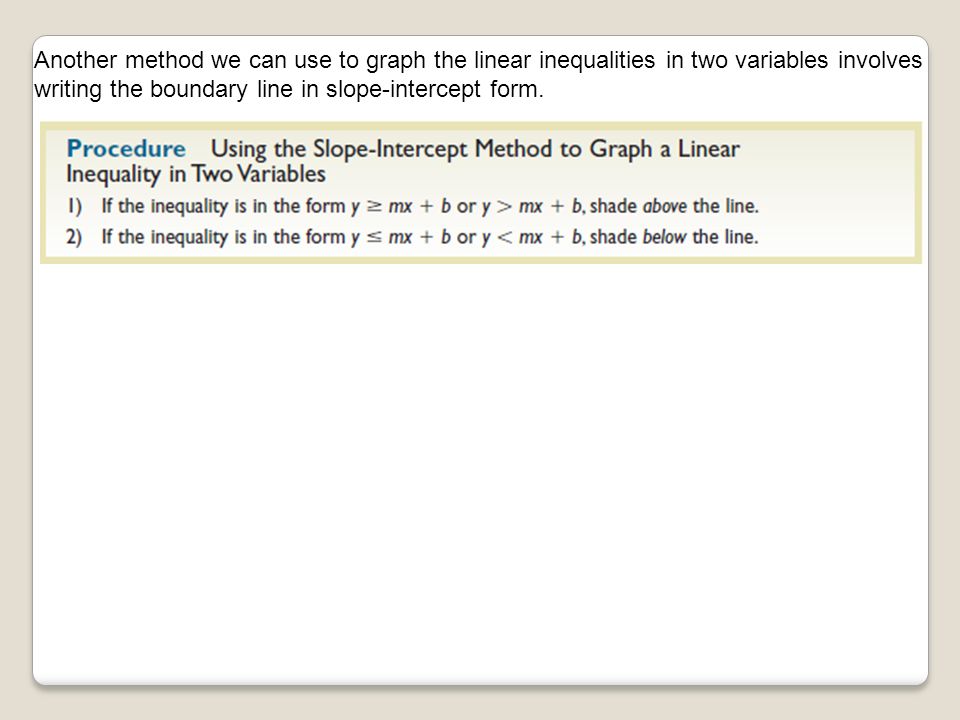Click the blue "Procedure" heading
The height and width of the screenshot is (720, 960).
click(x=126, y=149)
